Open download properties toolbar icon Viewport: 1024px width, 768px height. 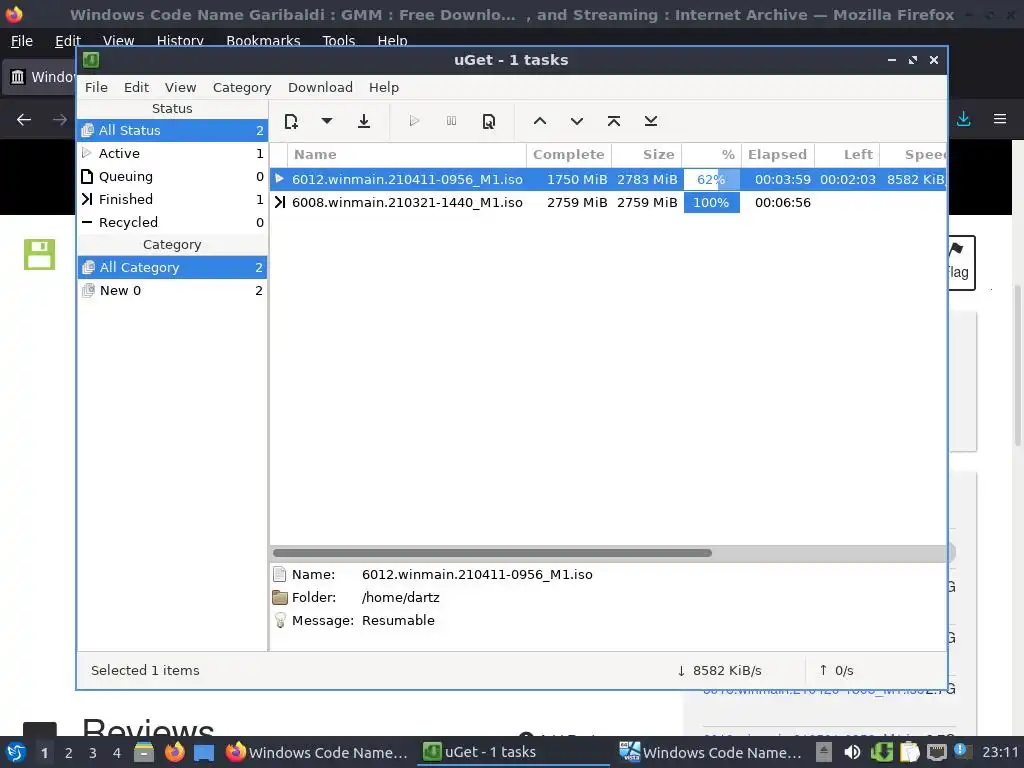click(488, 121)
